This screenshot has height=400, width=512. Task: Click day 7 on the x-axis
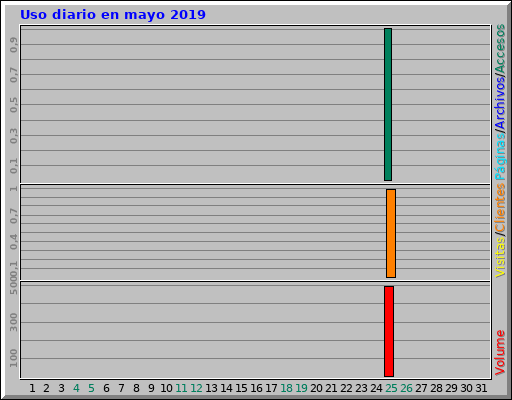(121, 388)
